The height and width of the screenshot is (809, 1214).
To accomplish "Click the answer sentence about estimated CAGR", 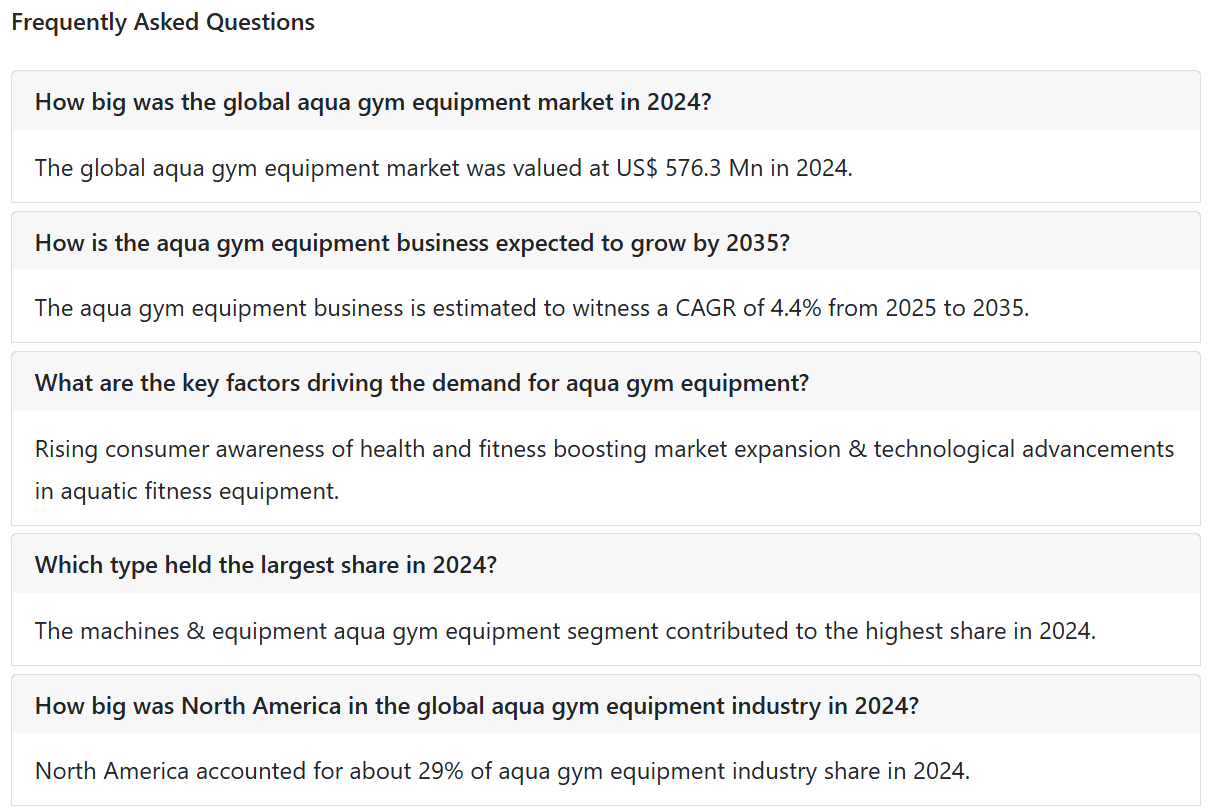I will tap(532, 307).
